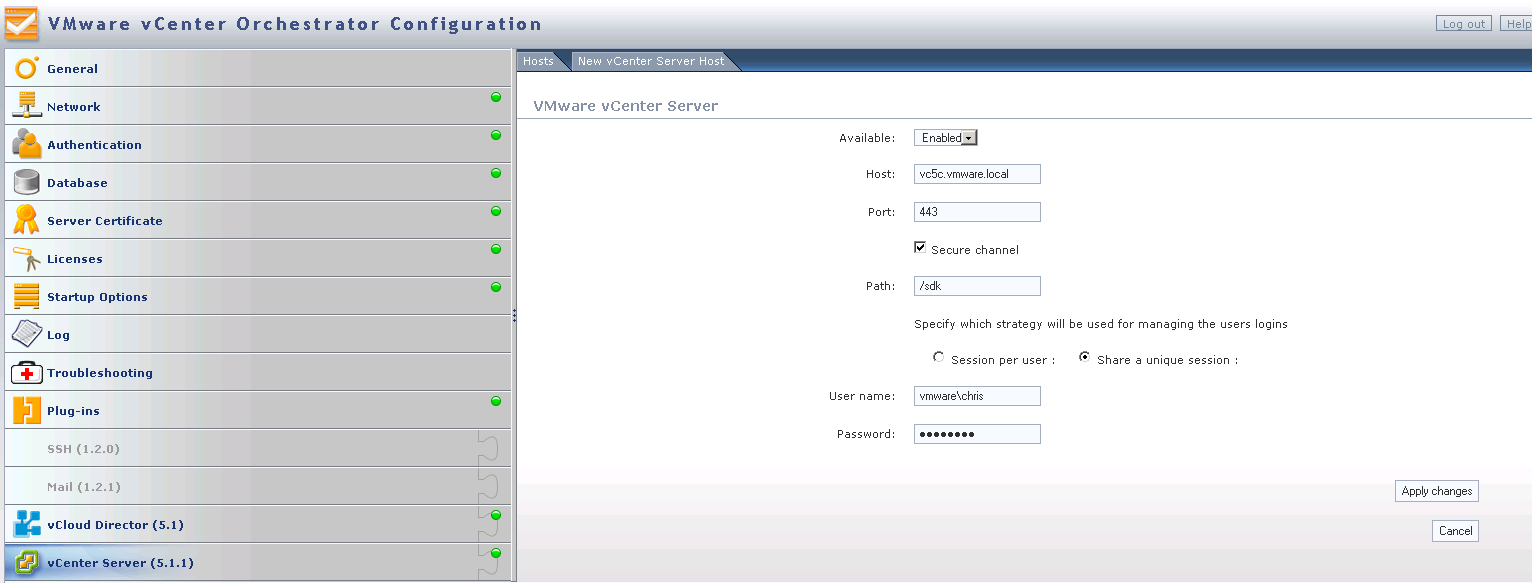Click the Troubleshooting first-aid kit icon
1532x583 pixels.
27,372
